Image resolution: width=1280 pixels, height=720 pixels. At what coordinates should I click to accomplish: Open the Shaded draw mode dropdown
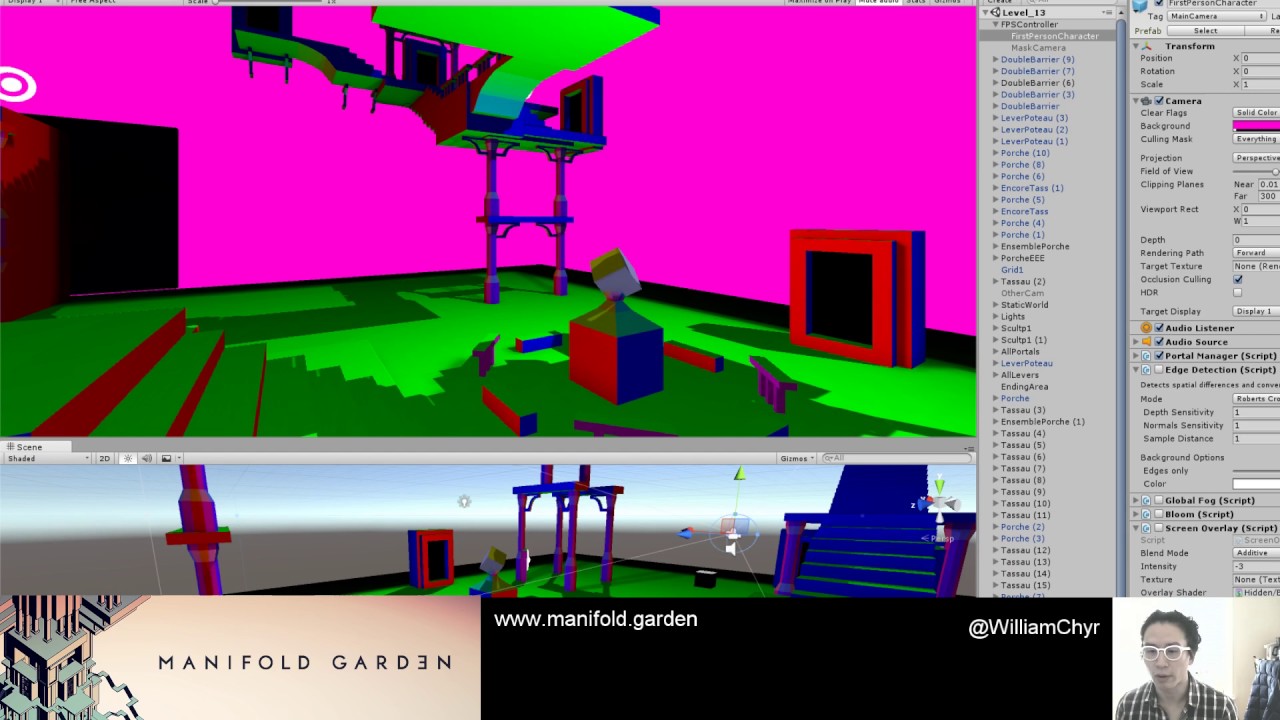click(x=47, y=458)
